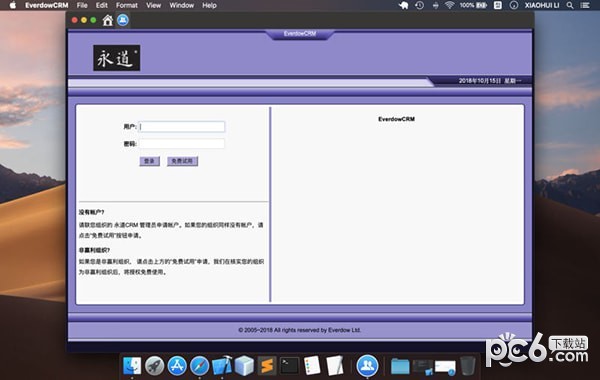Image resolution: width=600 pixels, height=380 pixels.
Task: Open App Store from the Dock
Action: [x=177, y=366]
